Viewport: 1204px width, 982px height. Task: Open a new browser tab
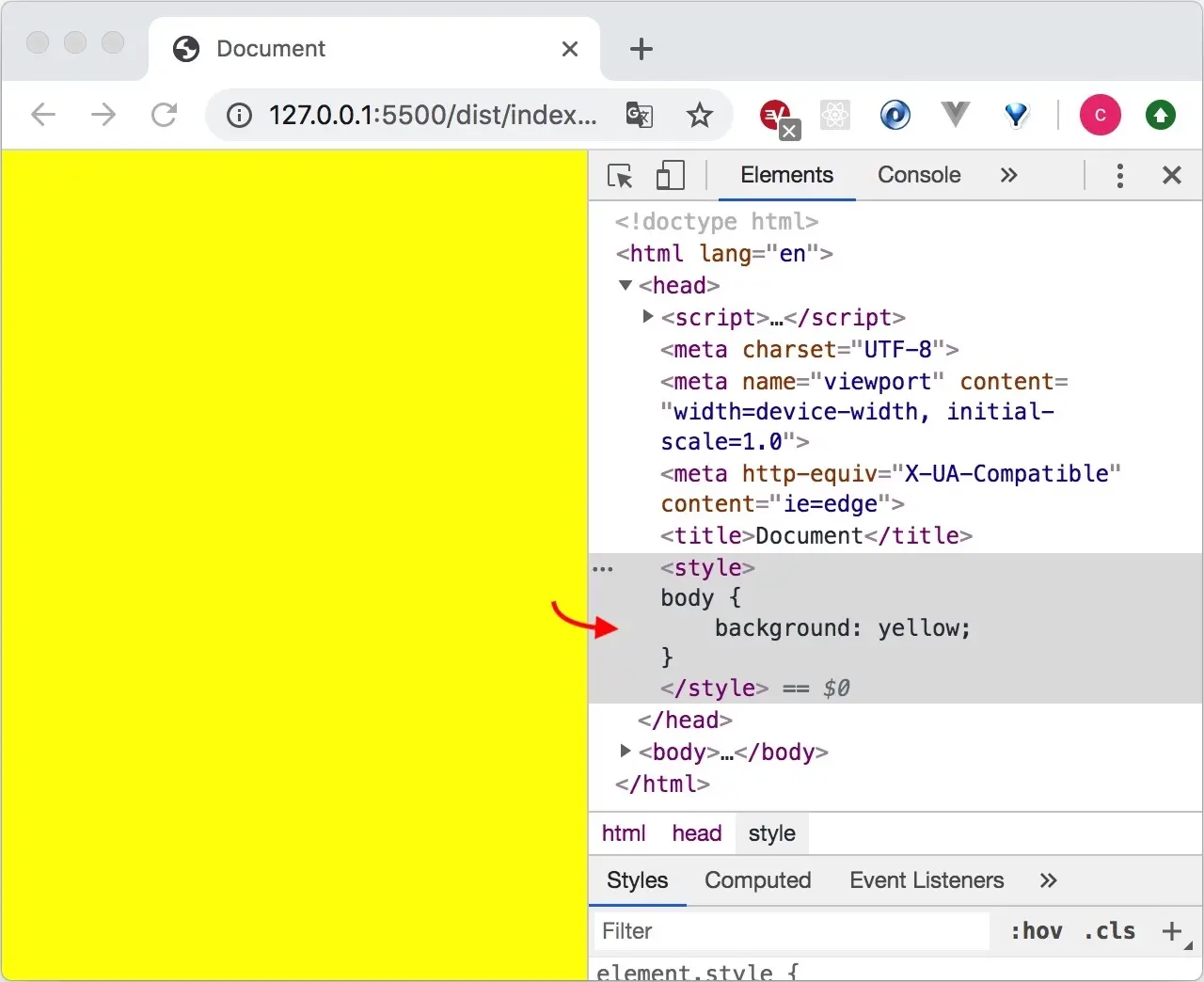pyautogui.click(x=641, y=49)
